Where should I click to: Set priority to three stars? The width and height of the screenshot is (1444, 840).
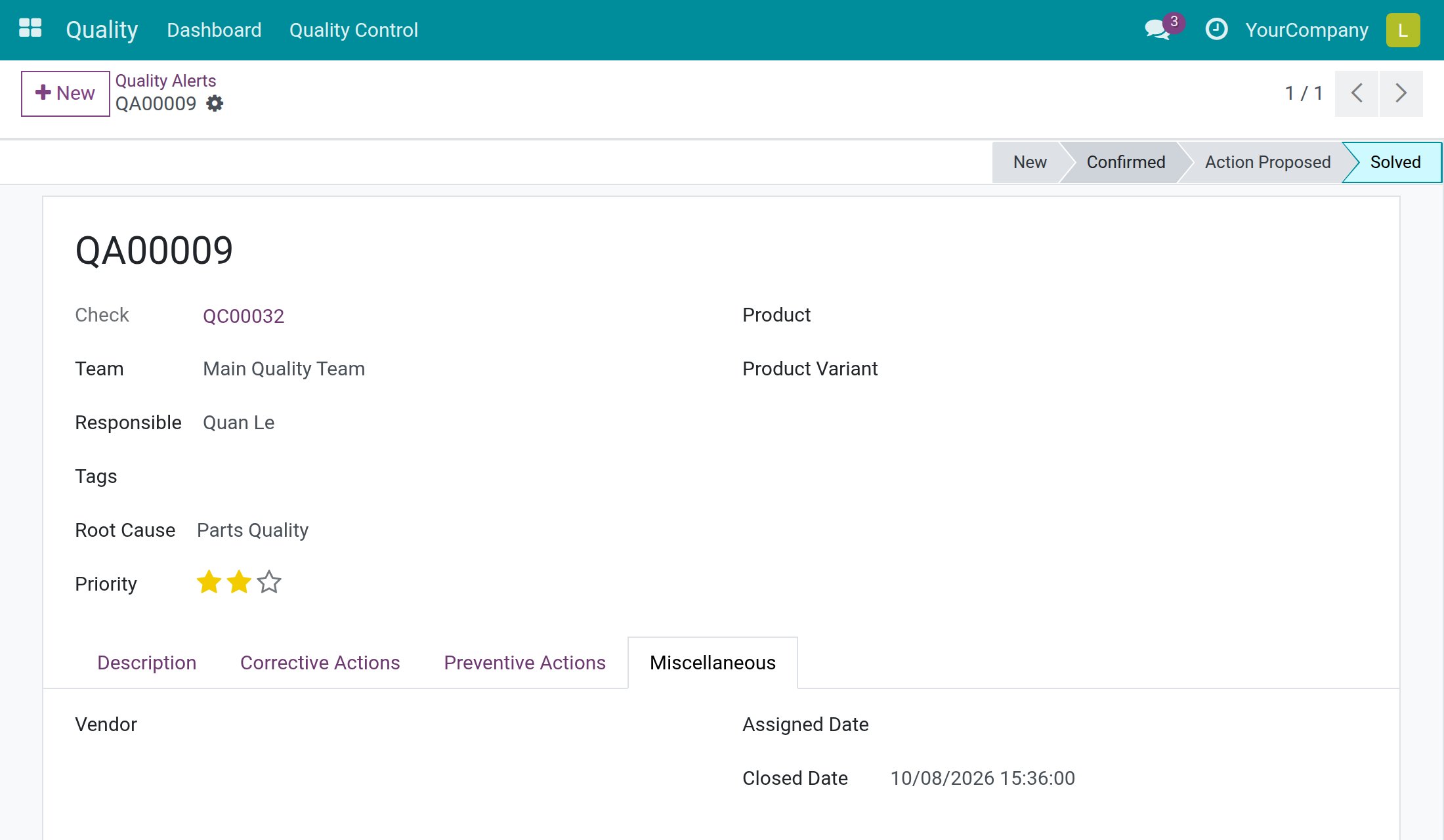(269, 583)
